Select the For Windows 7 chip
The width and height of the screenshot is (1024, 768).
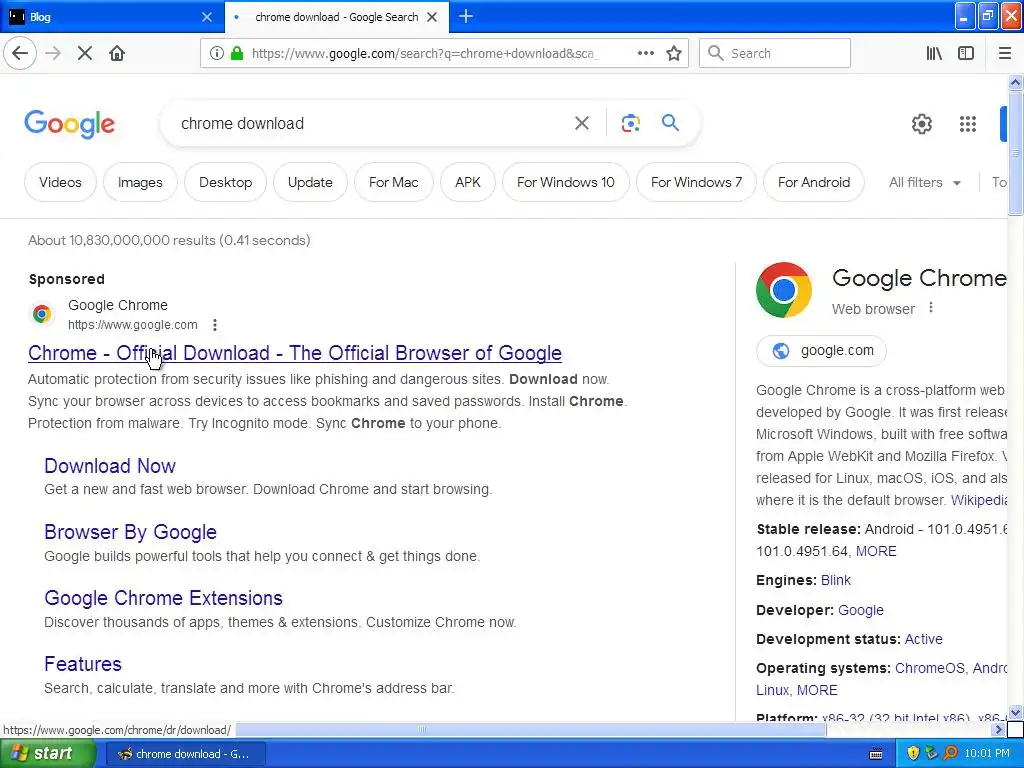[x=696, y=182]
